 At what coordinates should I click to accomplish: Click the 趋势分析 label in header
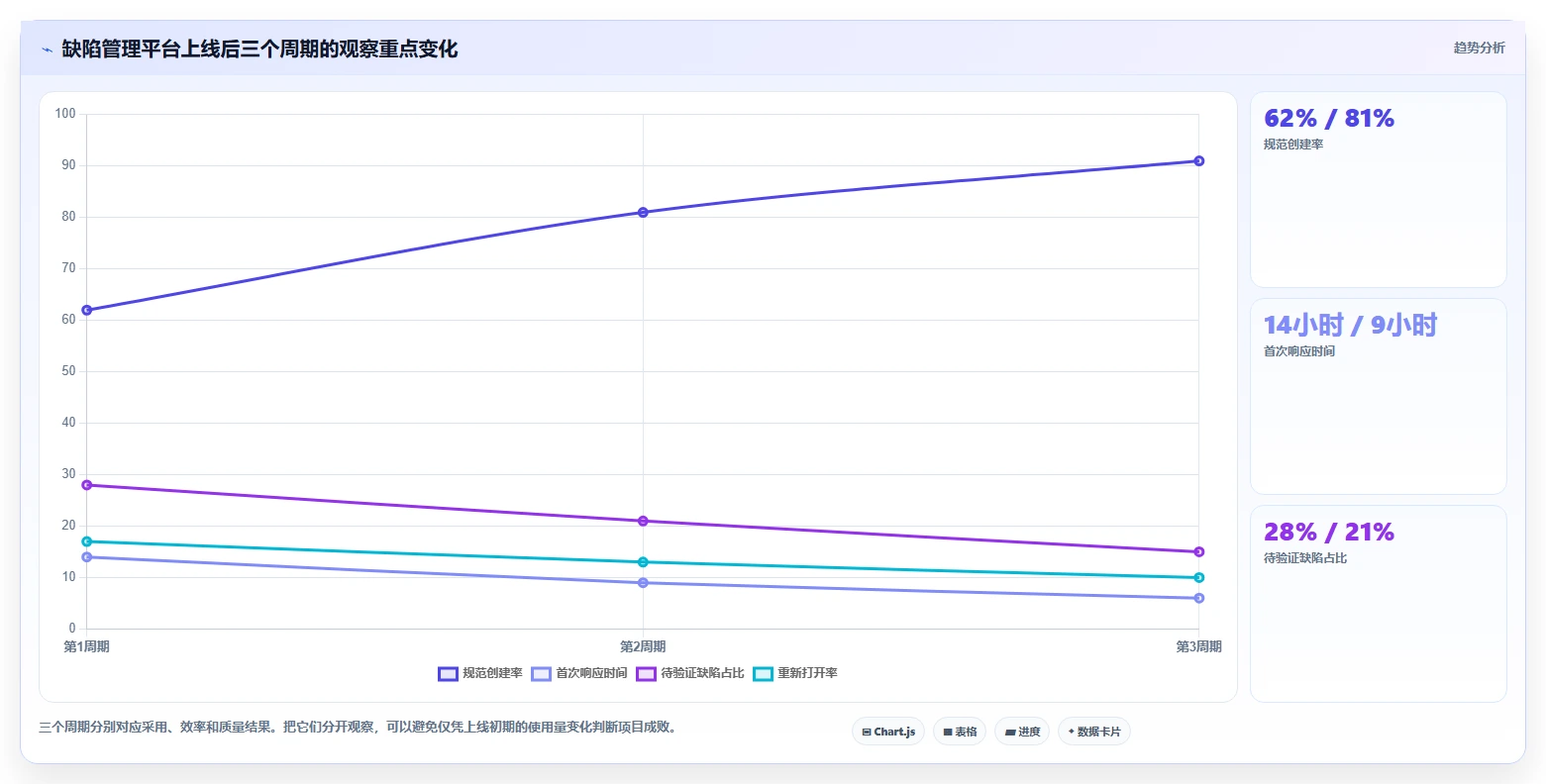1479,48
